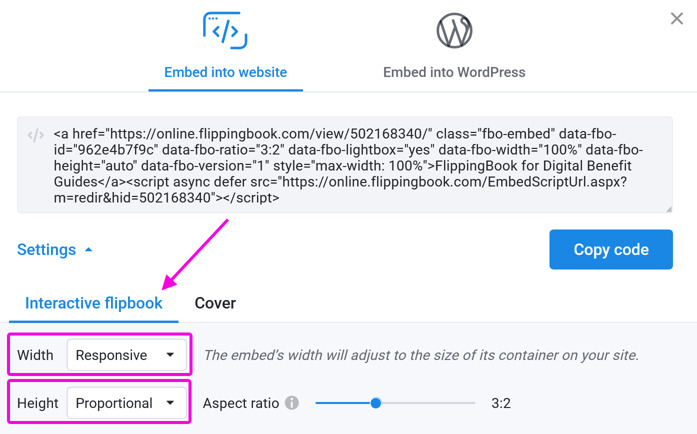Click the WordPress logo icon
Screen dimensions: 697x434
pos(454,30)
